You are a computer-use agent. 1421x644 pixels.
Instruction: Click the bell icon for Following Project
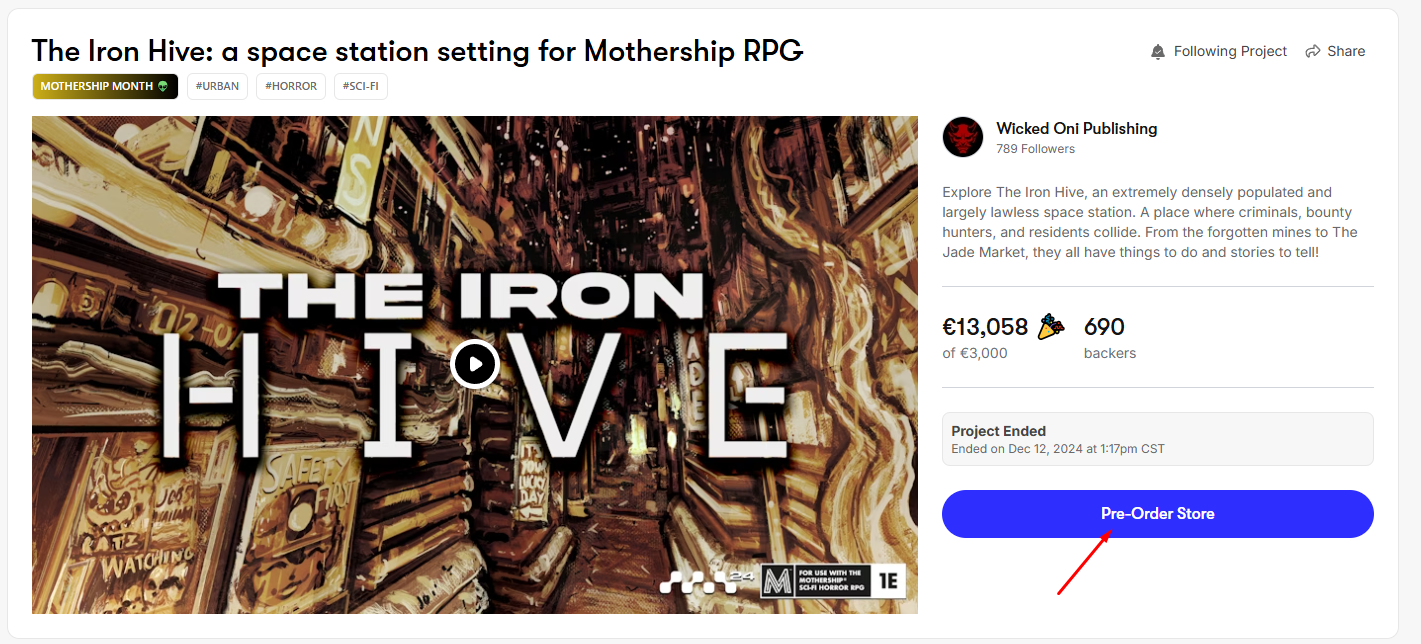(x=1158, y=52)
